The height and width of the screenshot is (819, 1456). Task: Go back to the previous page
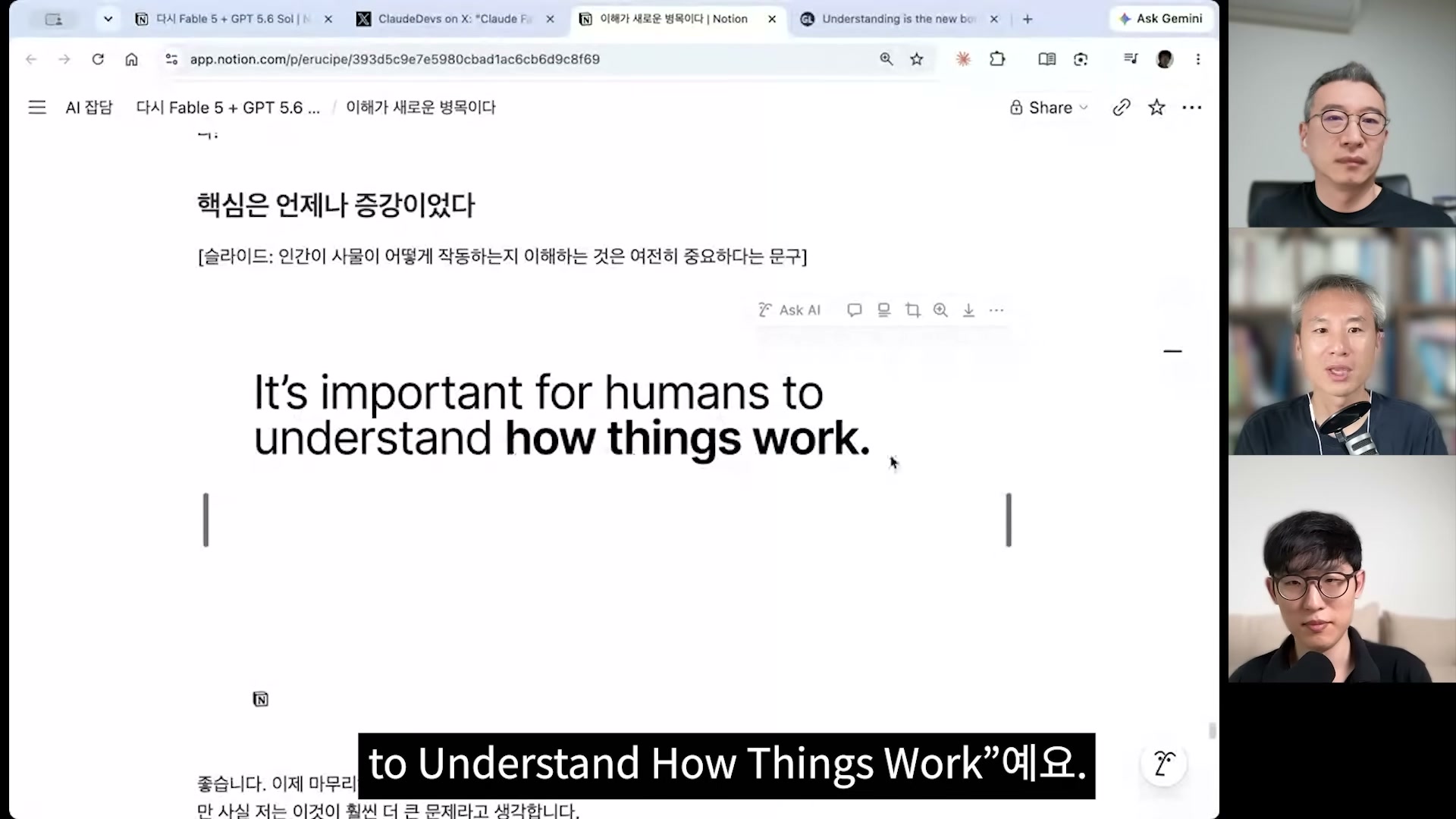coord(31,59)
